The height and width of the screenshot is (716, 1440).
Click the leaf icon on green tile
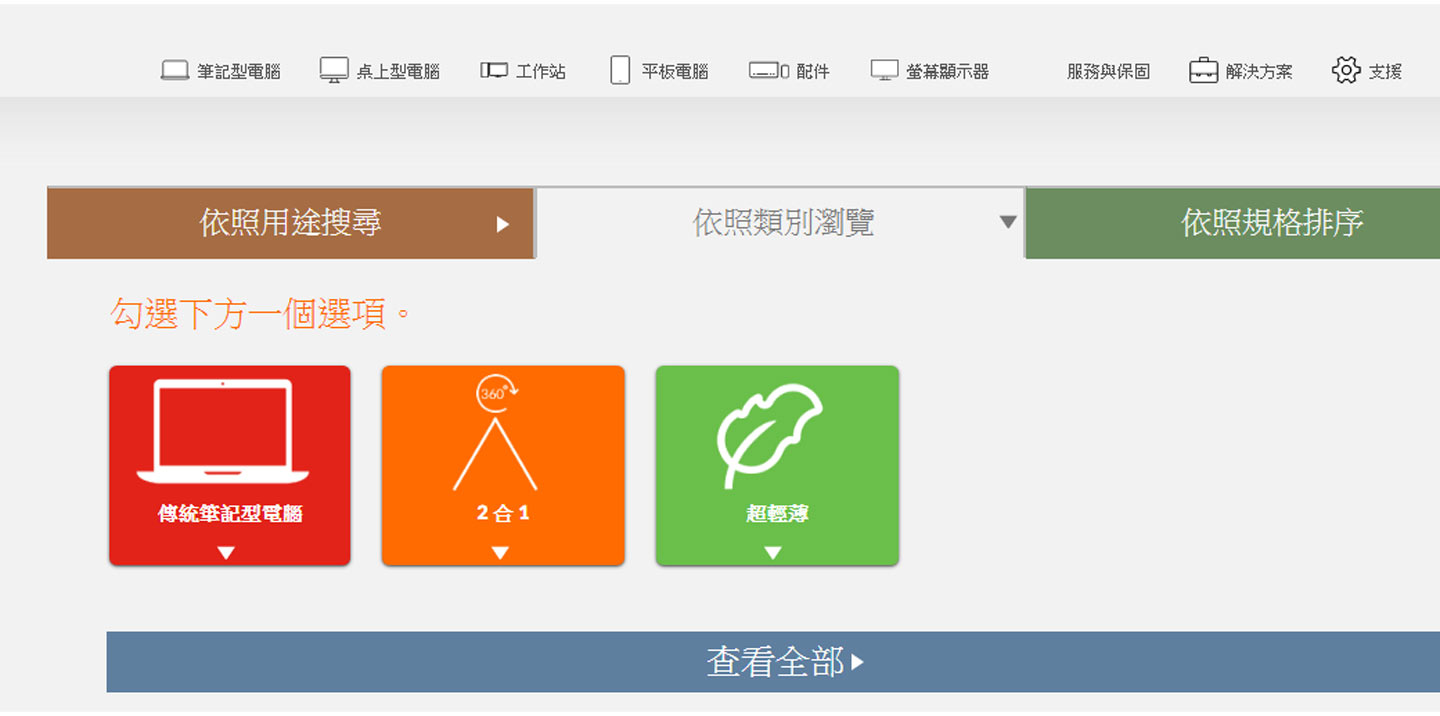point(769,436)
